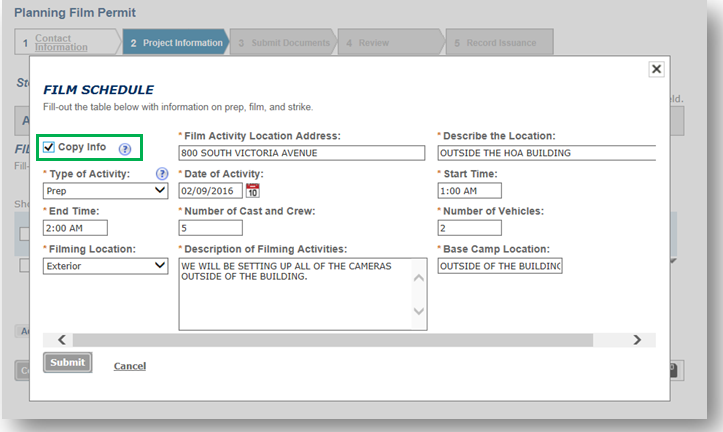Click help icon next to Copy Info
This screenshot has width=723, height=432.
[125, 149]
